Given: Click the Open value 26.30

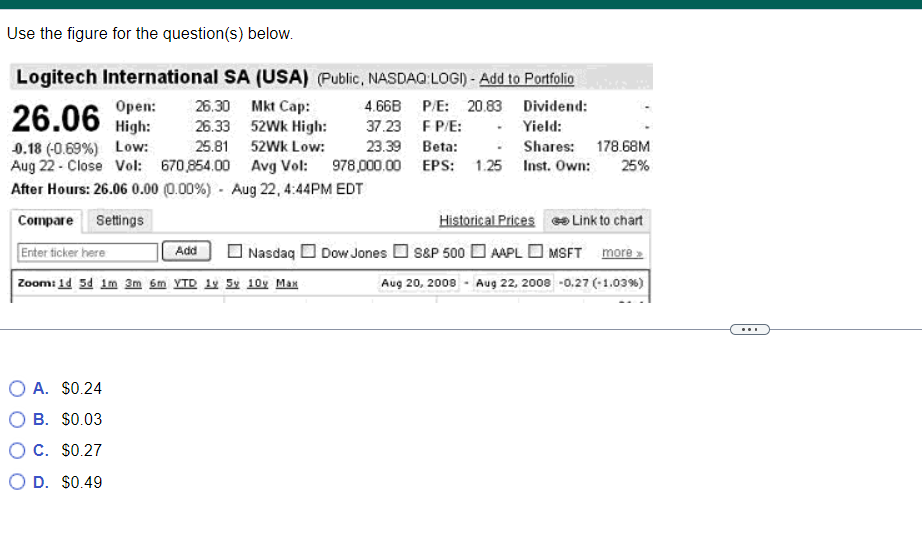Looking at the screenshot, I should pyautogui.click(x=212, y=106).
